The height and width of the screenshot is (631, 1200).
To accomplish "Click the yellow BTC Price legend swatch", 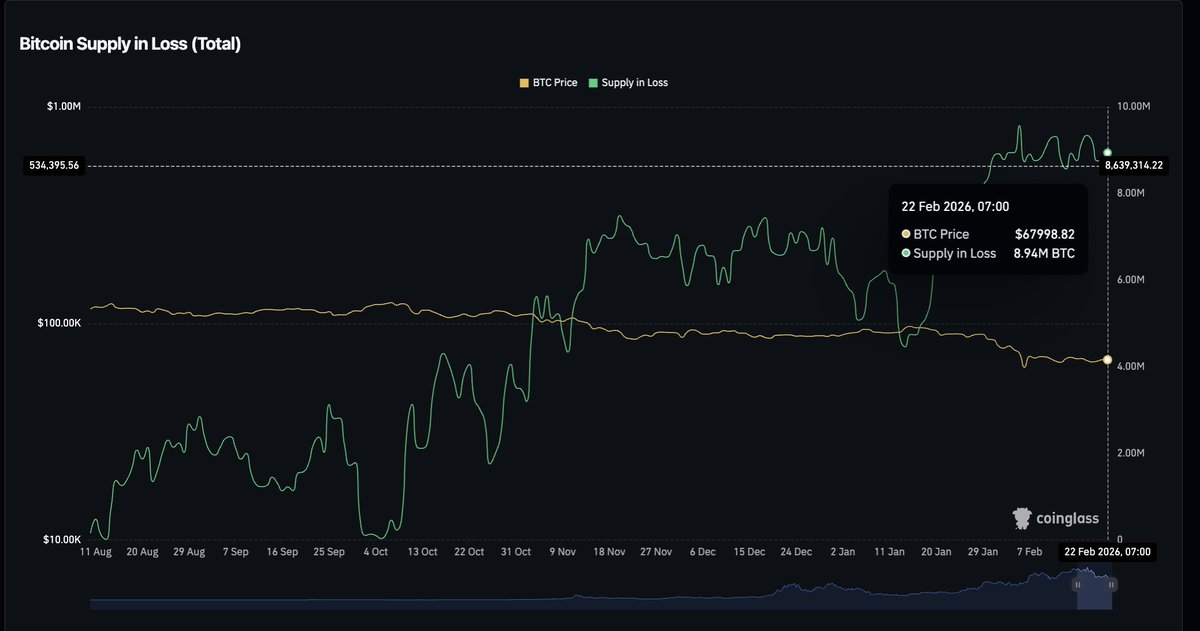I will 524,83.
